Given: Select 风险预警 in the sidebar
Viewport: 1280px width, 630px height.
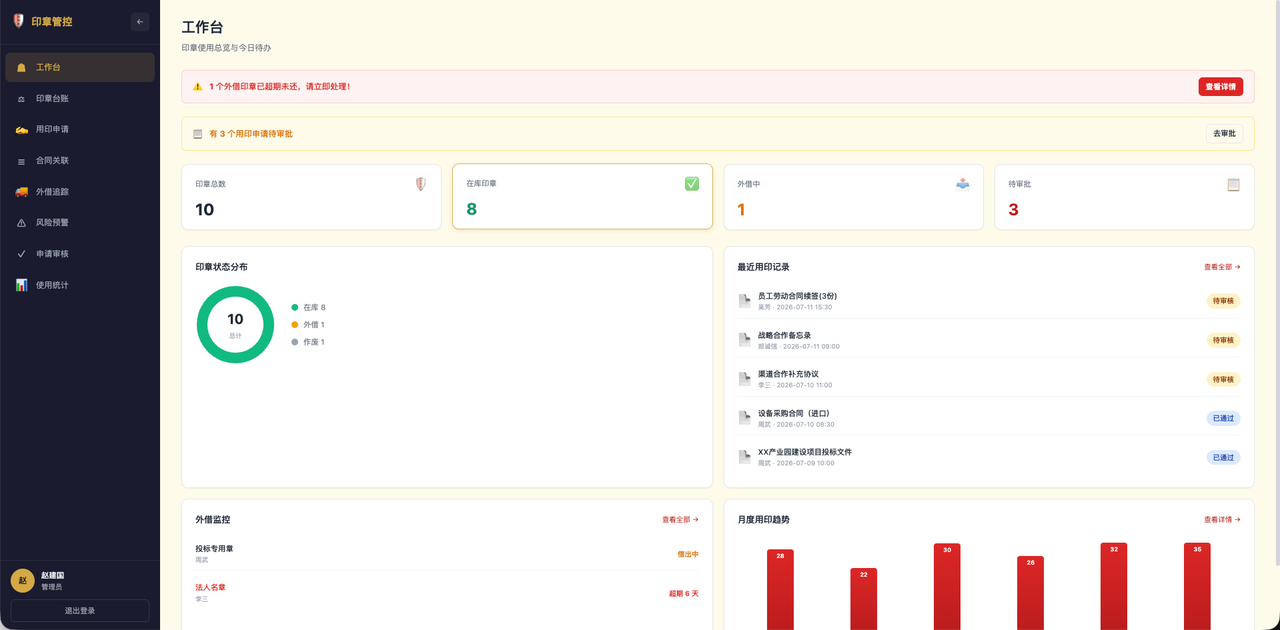Looking at the screenshot, I should tap(80, 222).
